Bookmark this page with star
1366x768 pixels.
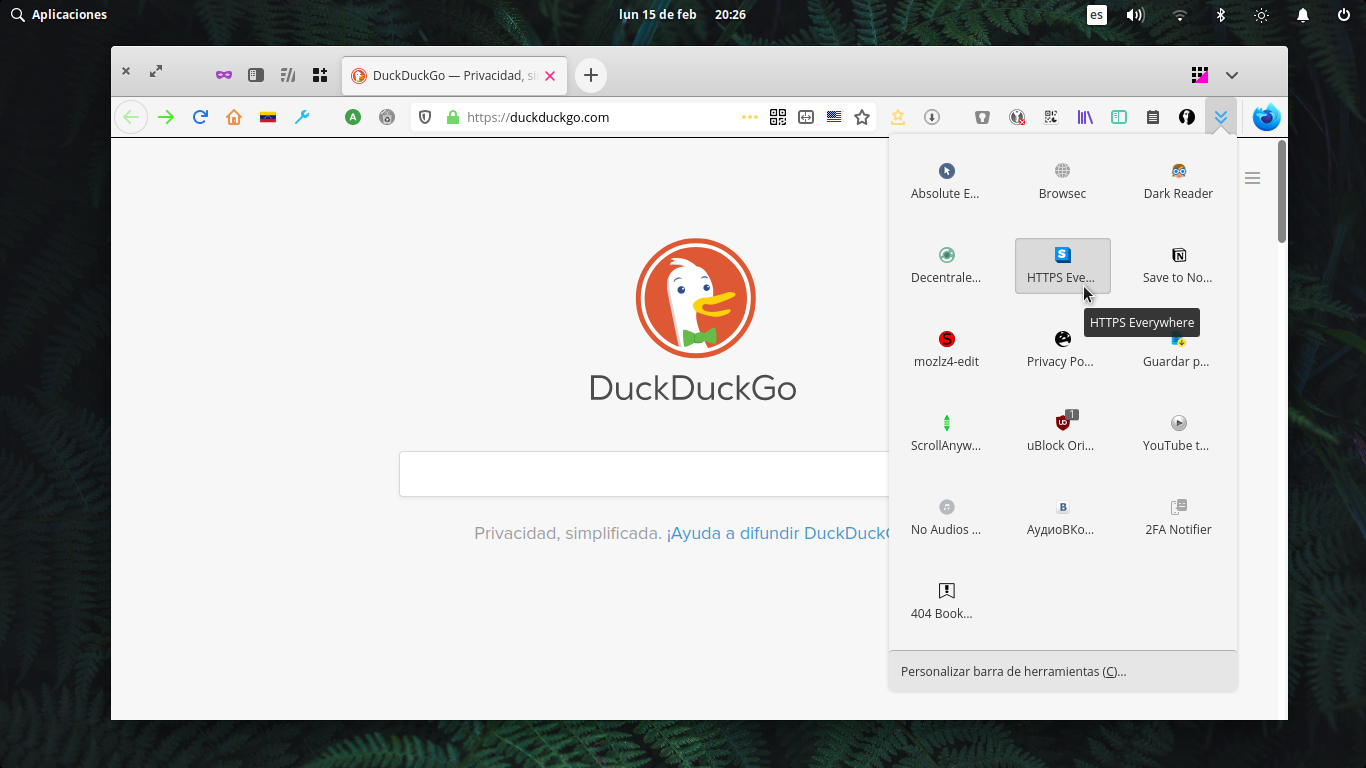862,117
